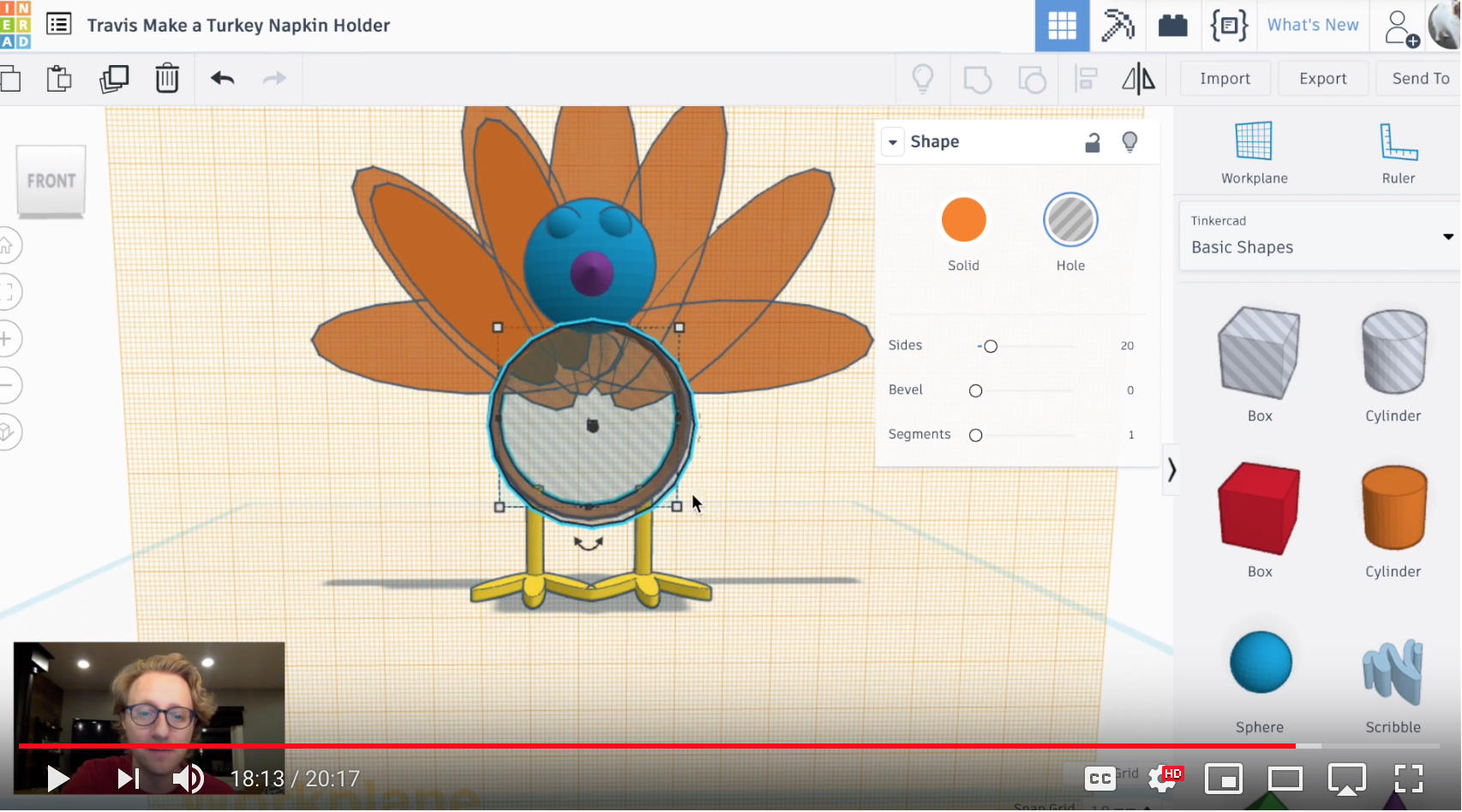Click the FRONT view cube
Screen dimensions: 1462x812
click(51, 181)
